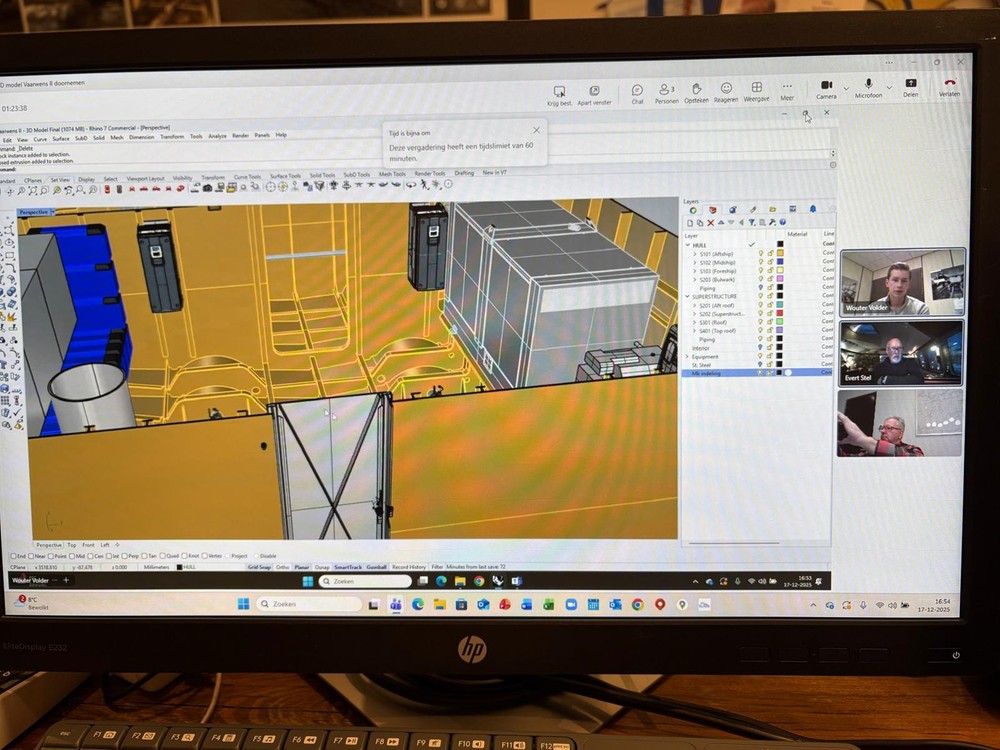Collapse the HULL layer group

(687, 244)
